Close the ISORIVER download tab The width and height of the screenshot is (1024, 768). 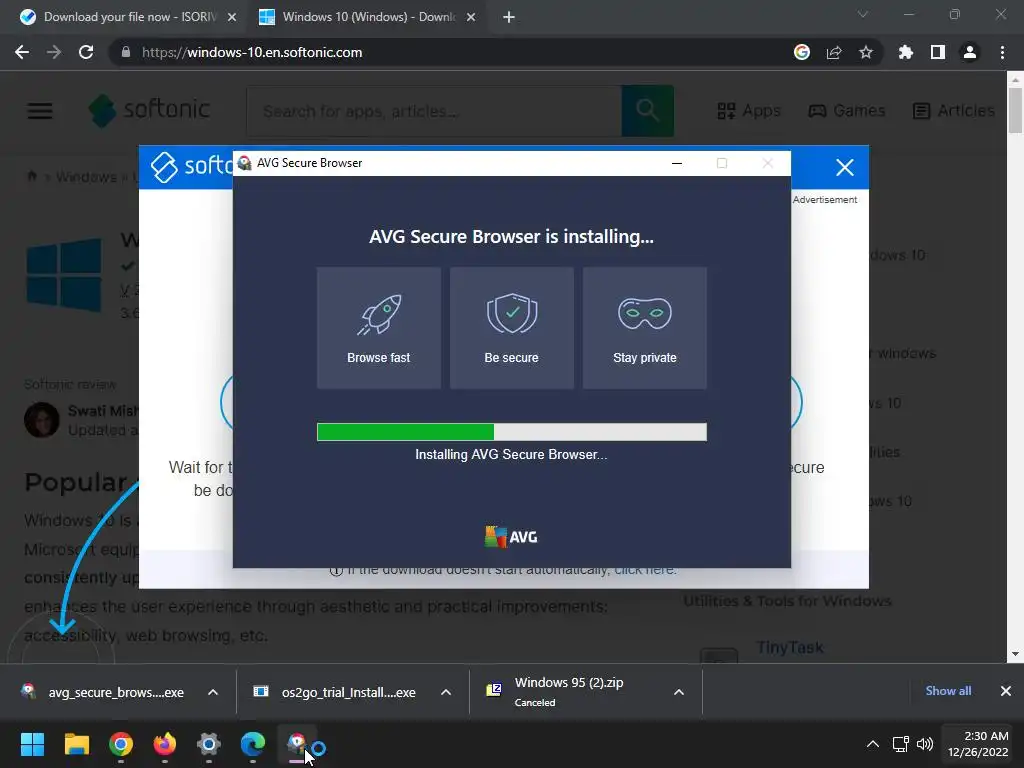[232, 17]
